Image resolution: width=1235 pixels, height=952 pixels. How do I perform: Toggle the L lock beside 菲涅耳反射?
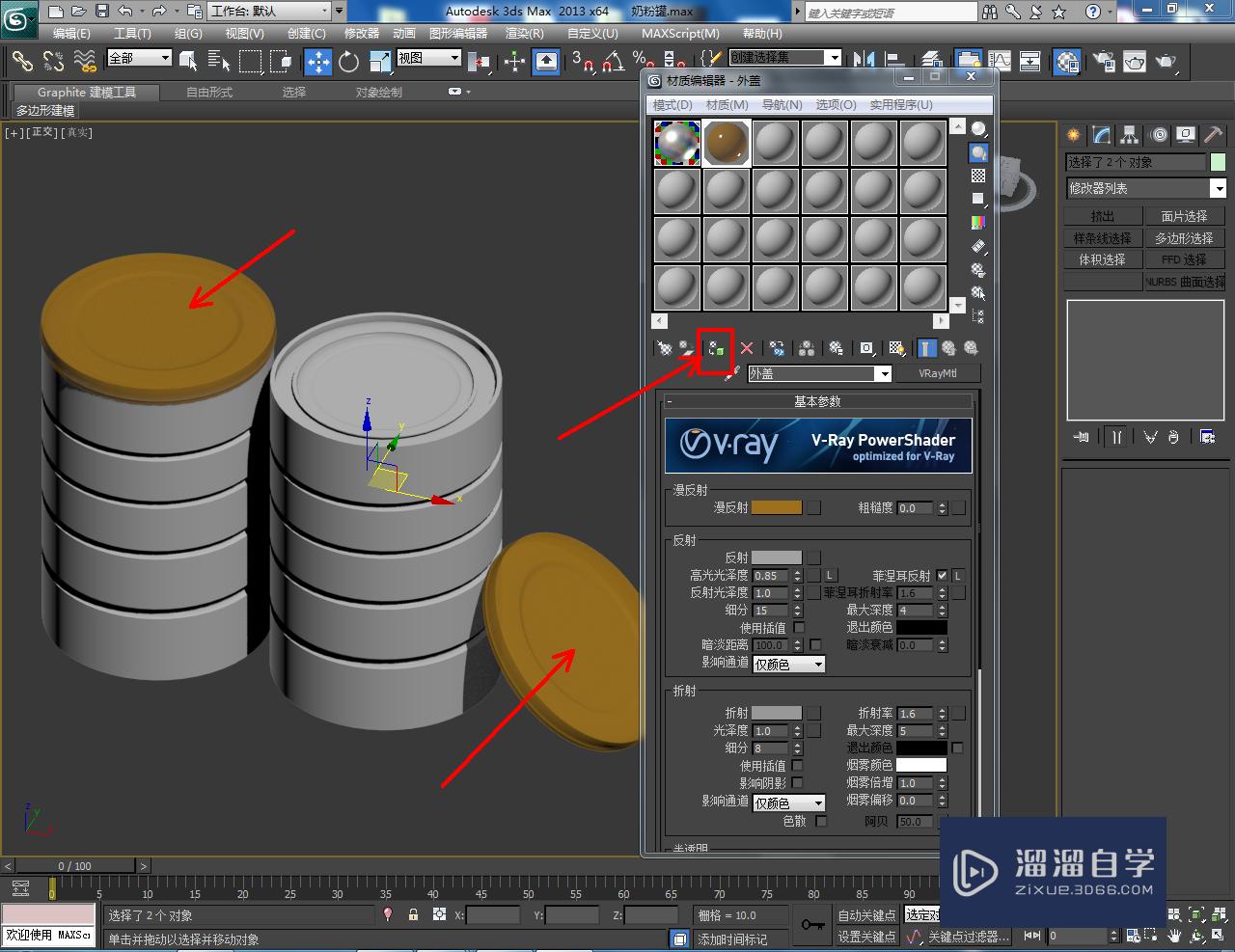(x=958, y=575)
